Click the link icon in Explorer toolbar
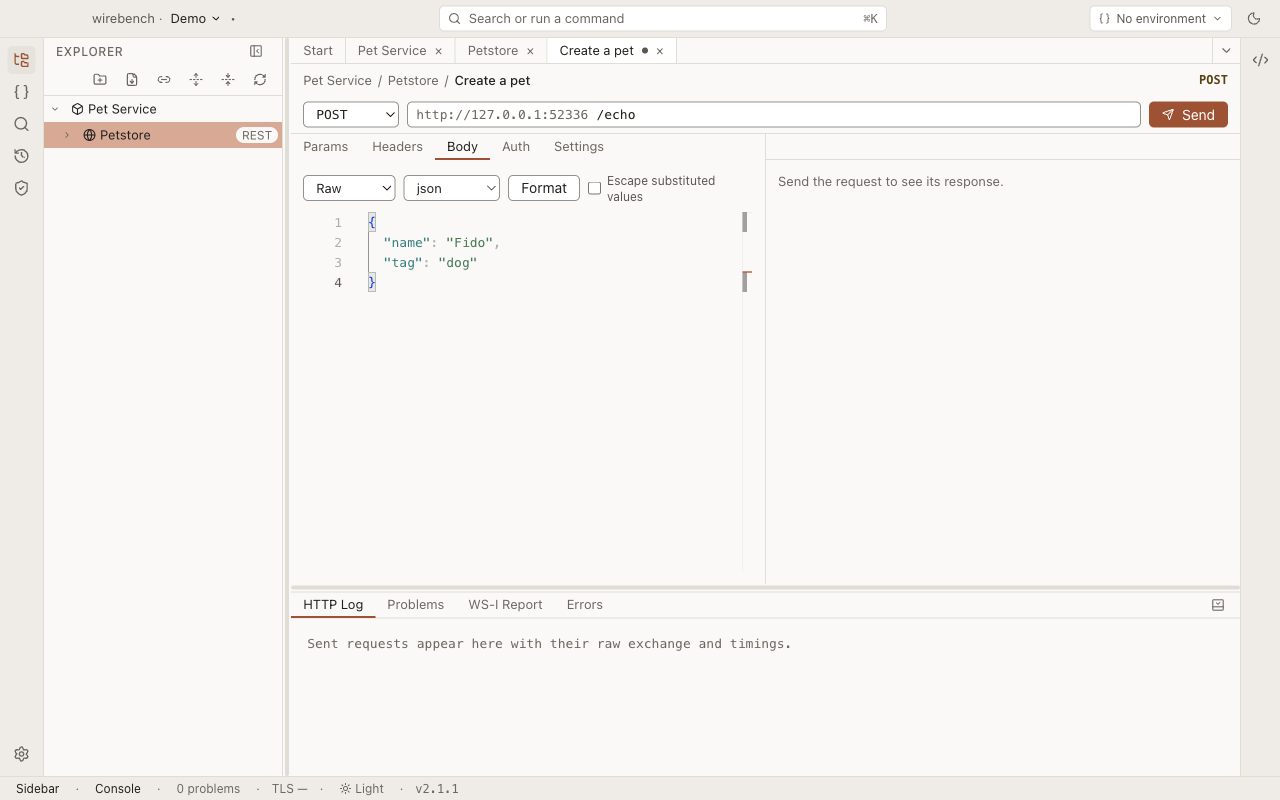Screen dimensions: 1280x800 pos(164,80)
